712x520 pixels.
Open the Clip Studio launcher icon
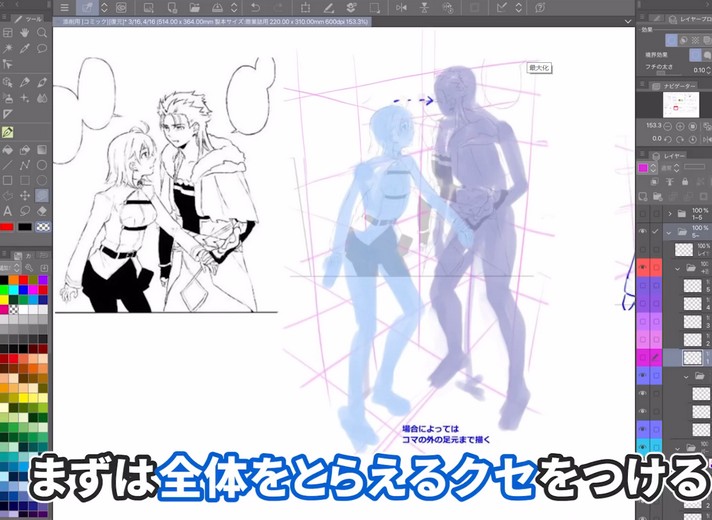(121, 8)
